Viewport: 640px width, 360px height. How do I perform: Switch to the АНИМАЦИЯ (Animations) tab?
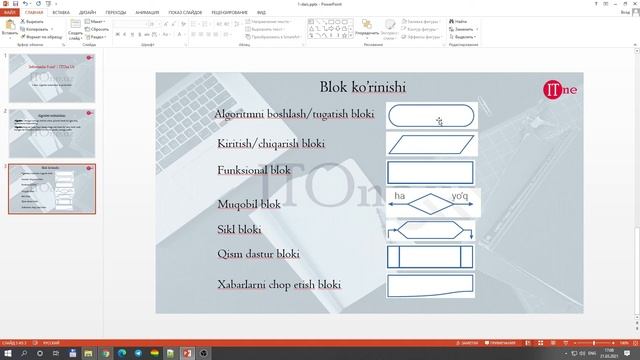147,12
